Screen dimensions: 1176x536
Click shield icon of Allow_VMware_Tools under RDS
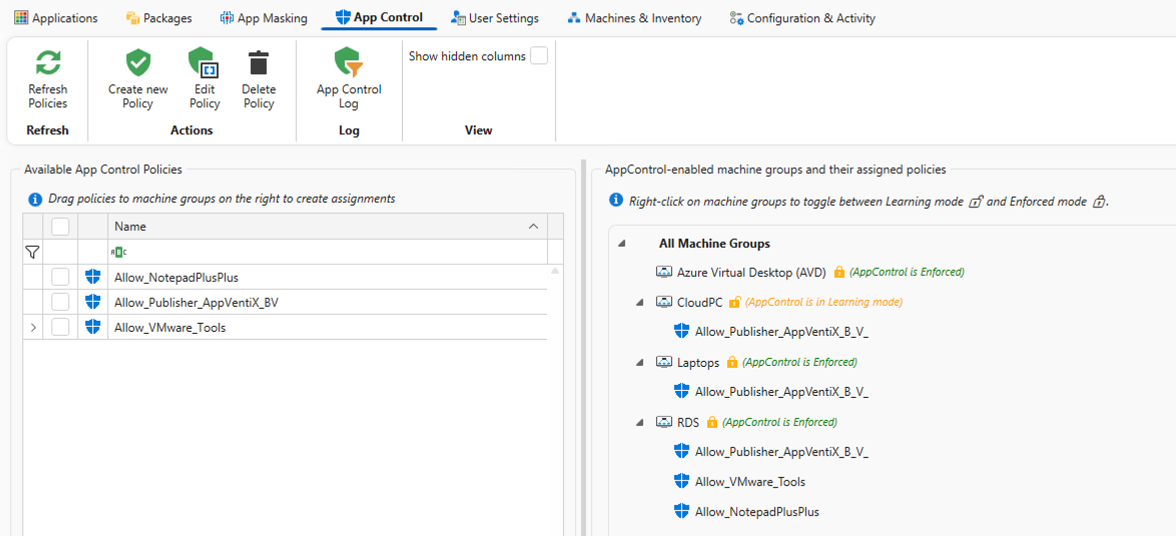coord(682,482)
